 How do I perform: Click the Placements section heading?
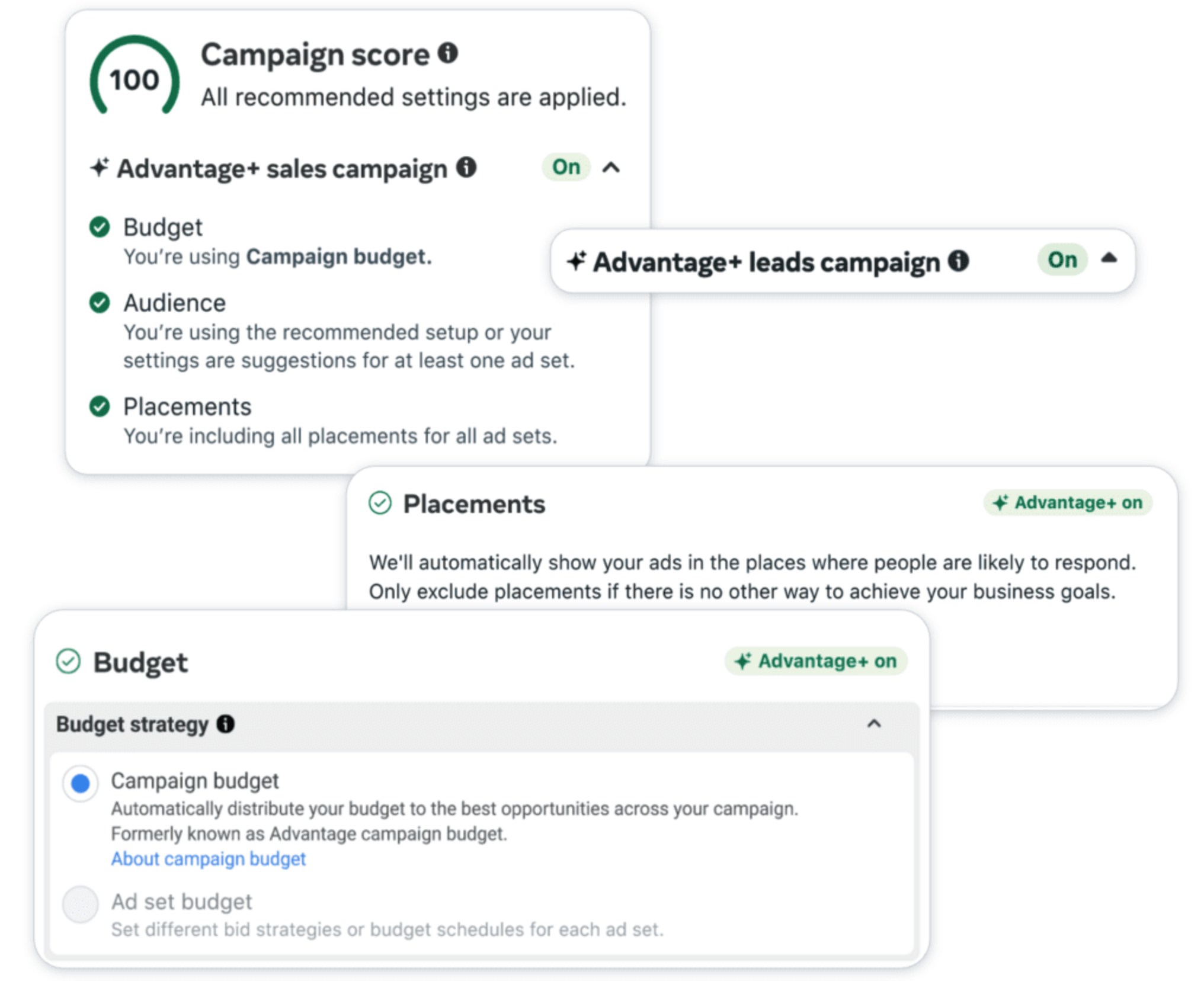coord(474,504)
